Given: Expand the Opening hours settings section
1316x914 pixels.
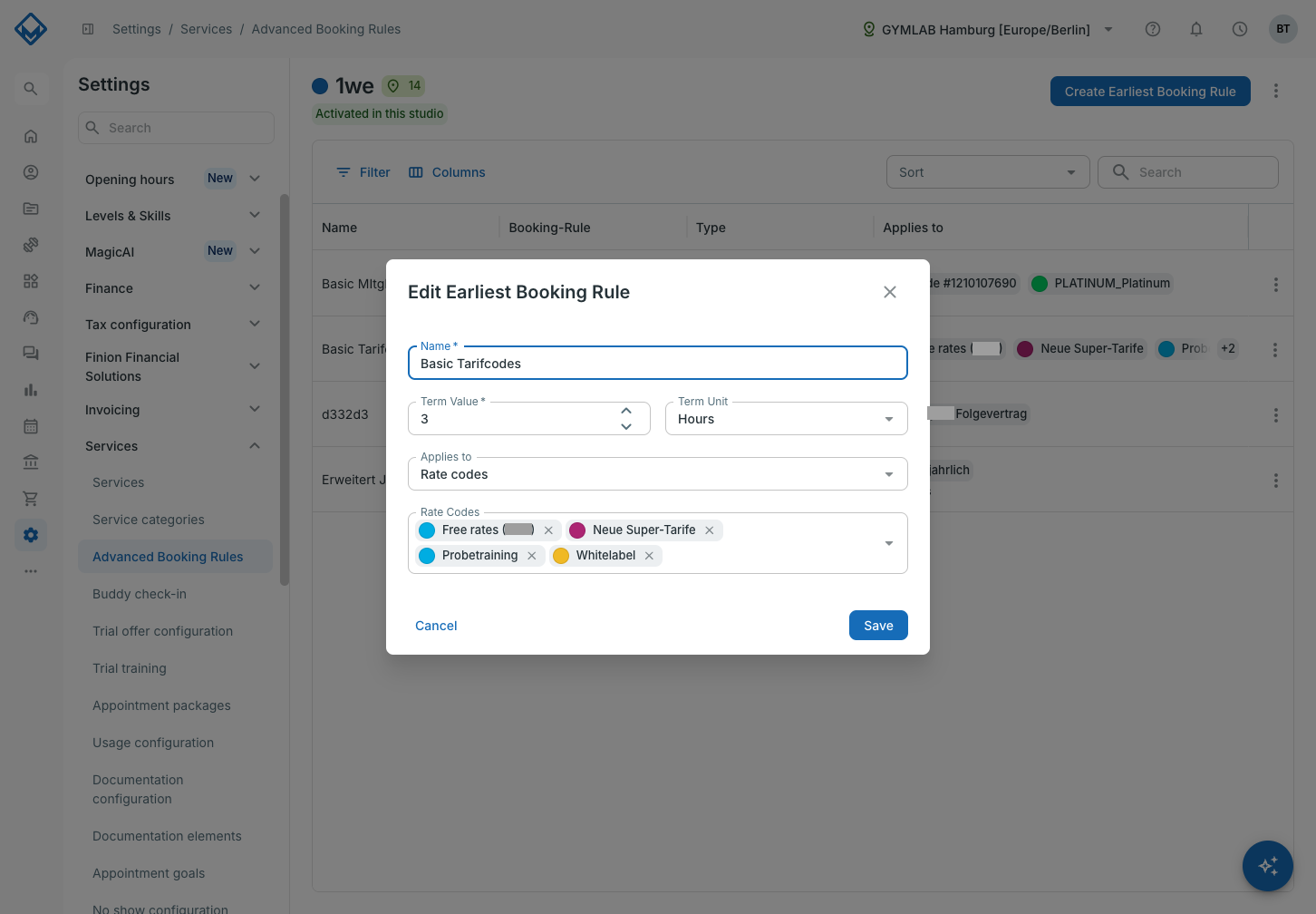Looking at the screenshot, I should point(255,179).
